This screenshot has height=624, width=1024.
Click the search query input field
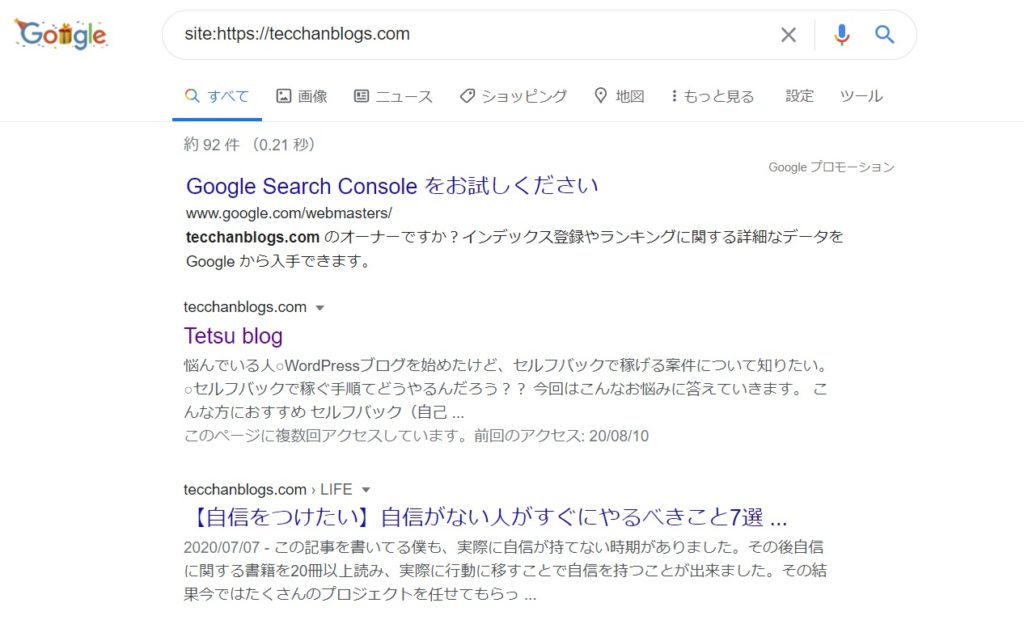point(470,34)
